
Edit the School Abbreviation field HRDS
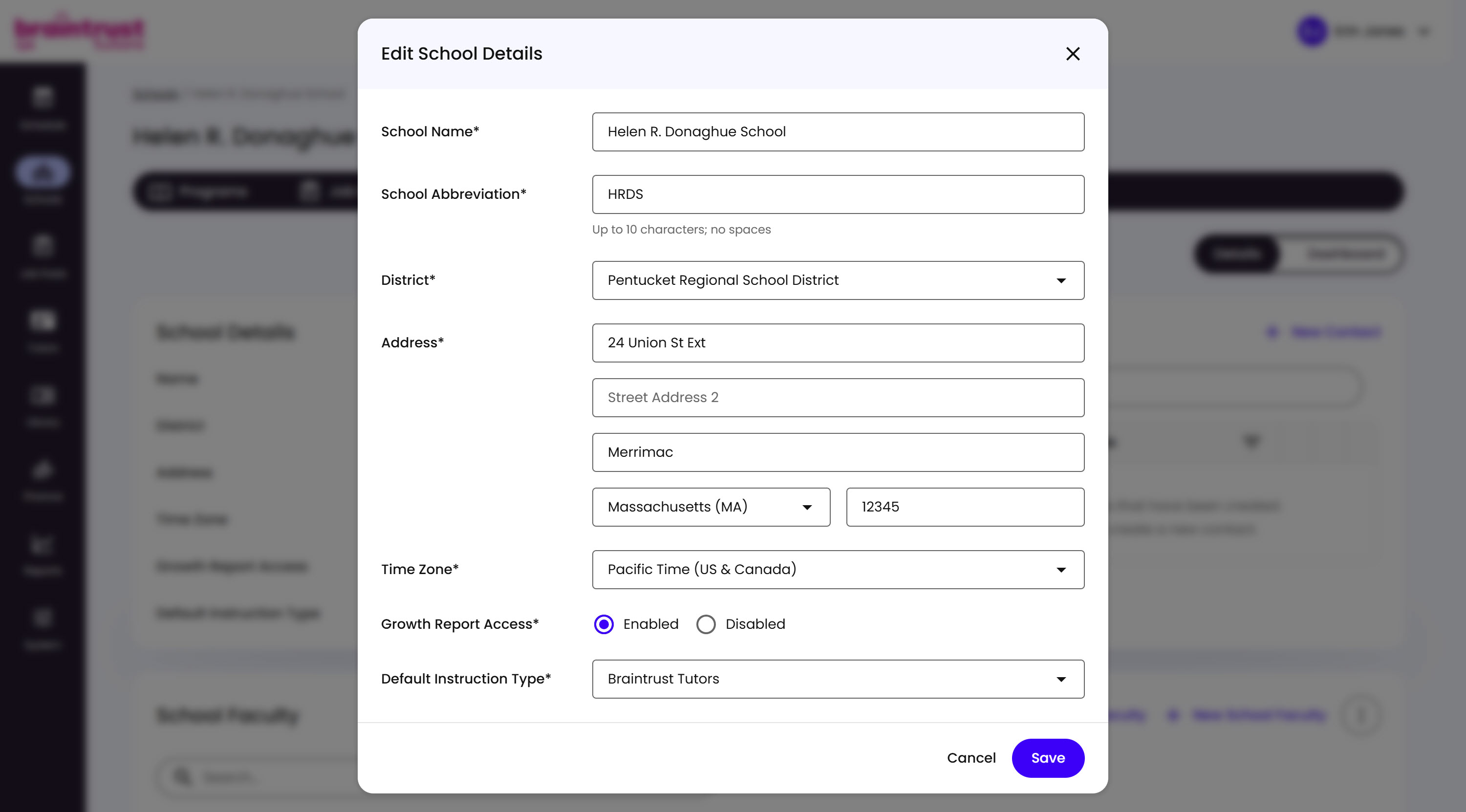tap(838, 194)
